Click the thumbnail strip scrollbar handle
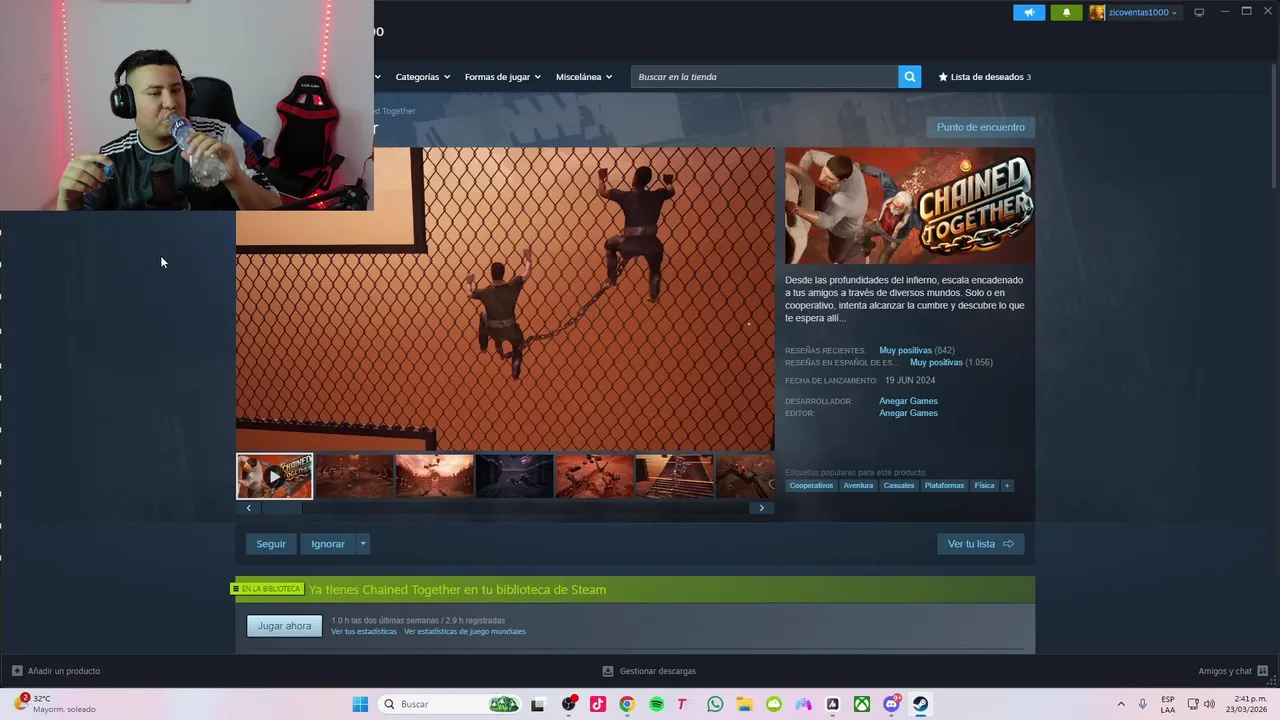Image resolution: width=1280 pixels, height=720 pixels. tap(282, 508)
